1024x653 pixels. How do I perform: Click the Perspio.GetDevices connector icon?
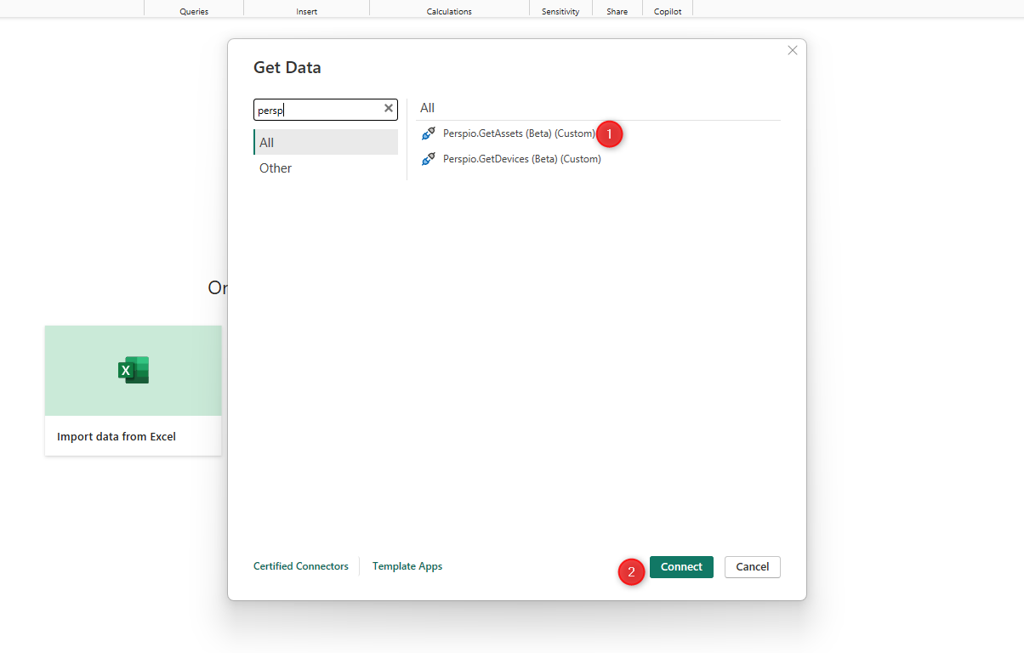(428, 159)
